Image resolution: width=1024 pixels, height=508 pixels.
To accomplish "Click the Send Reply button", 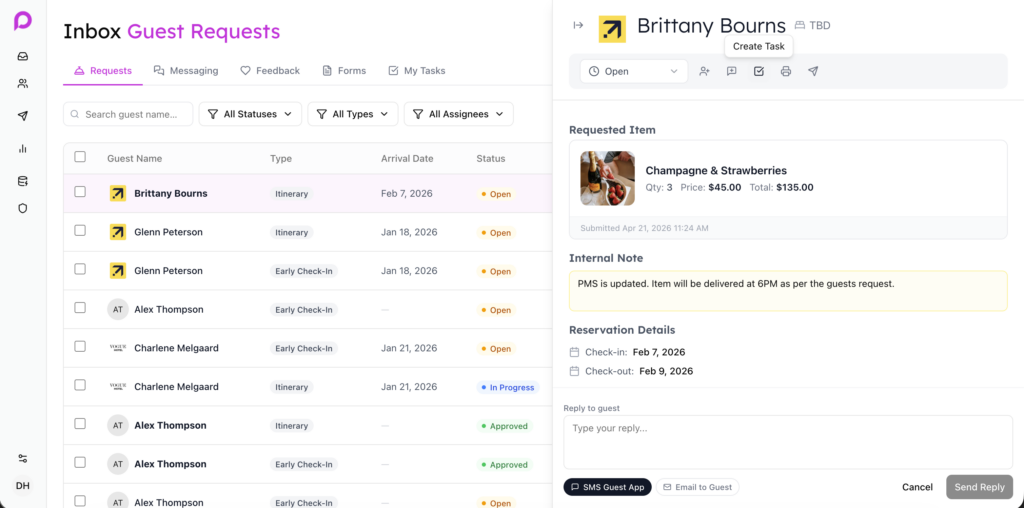I will 979,487.
